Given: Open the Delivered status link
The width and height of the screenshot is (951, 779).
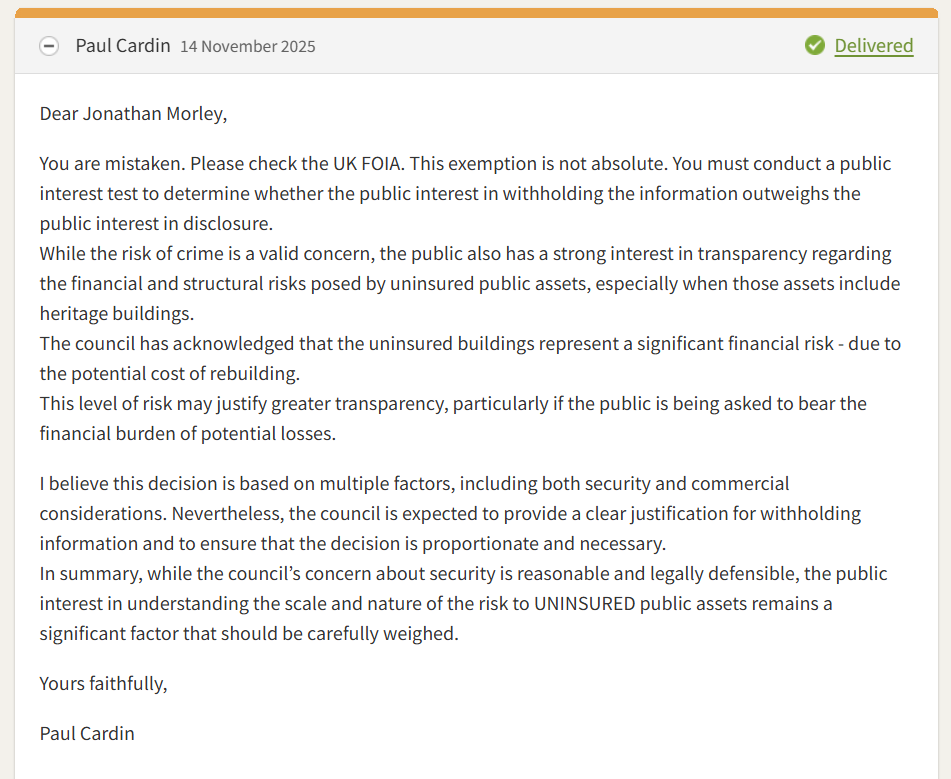Looking at the screenshot, I should point(873,46).
